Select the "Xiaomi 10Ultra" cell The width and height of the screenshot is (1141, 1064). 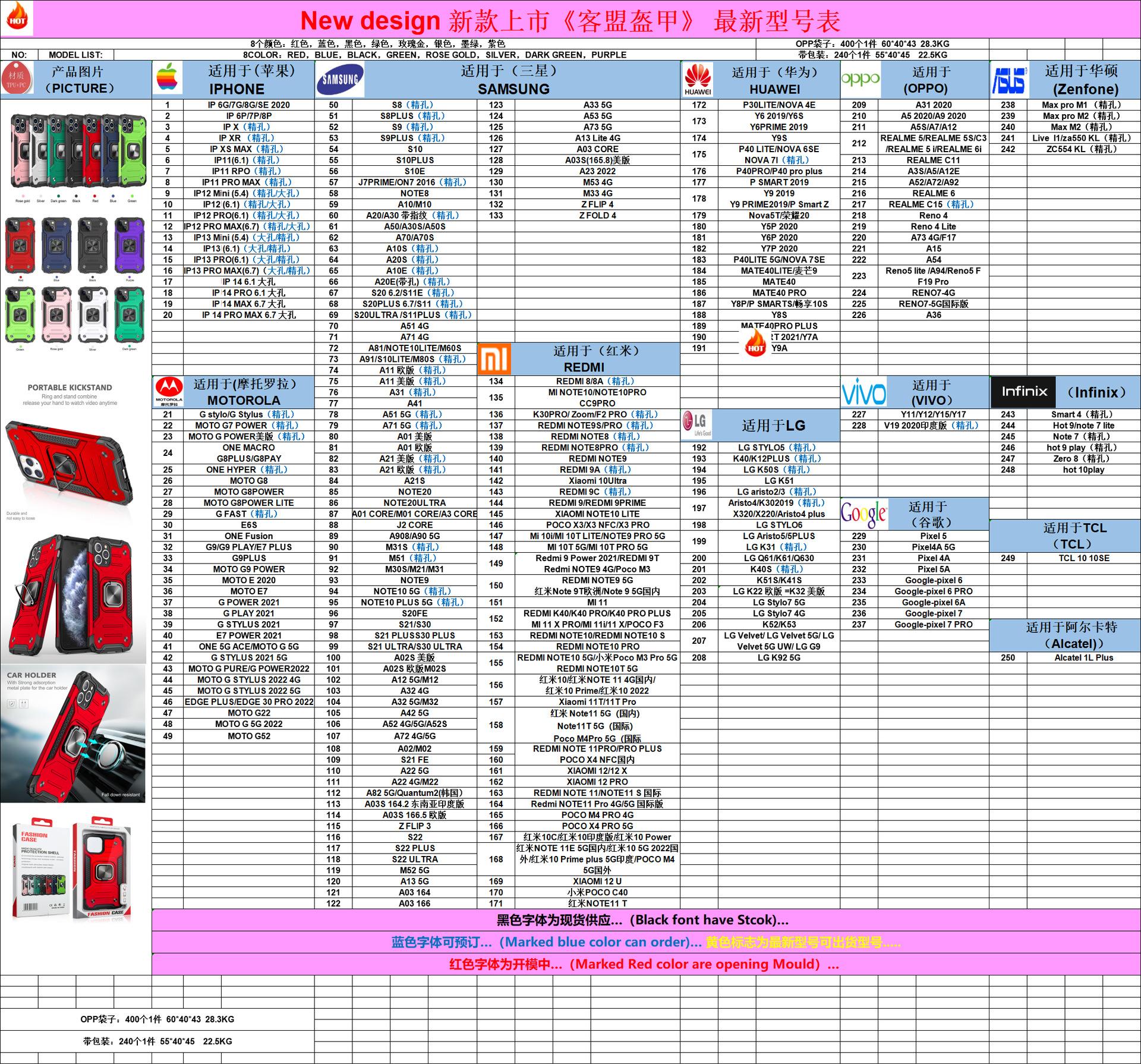pyautogui.click(x=597, y=481)
